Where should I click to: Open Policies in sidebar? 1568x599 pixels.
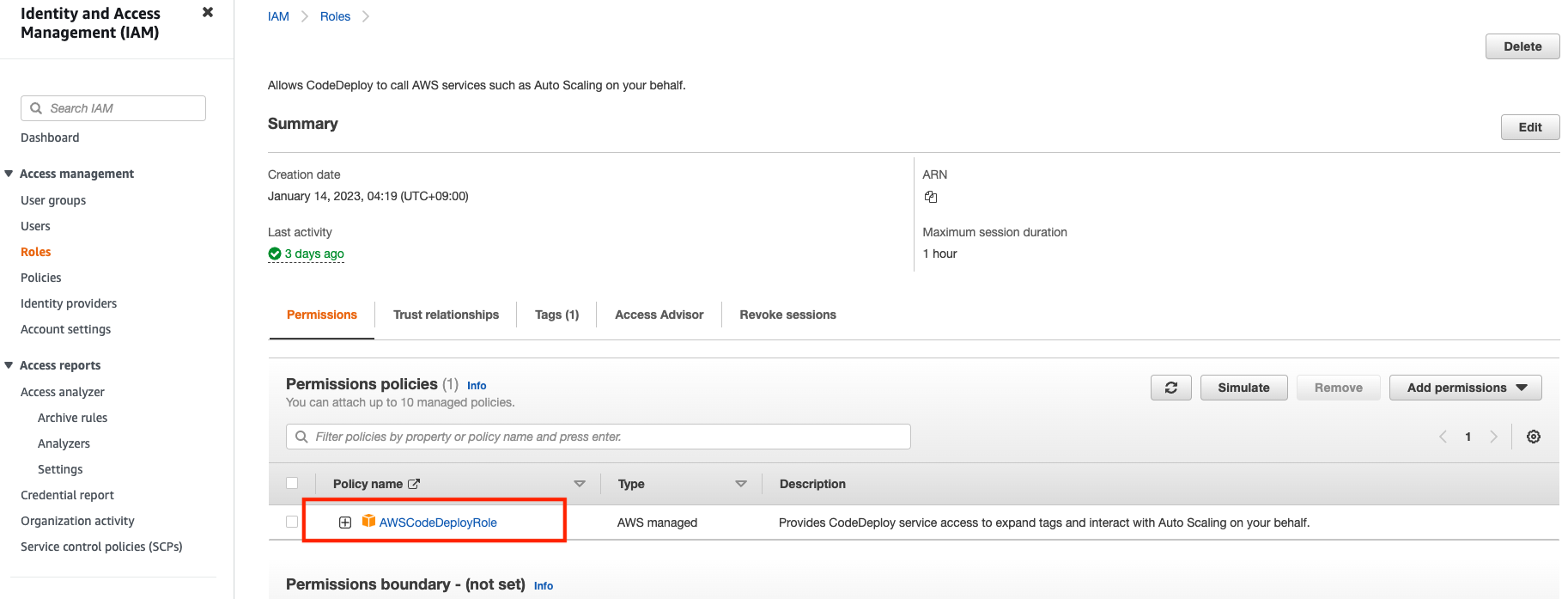point(41,278)
